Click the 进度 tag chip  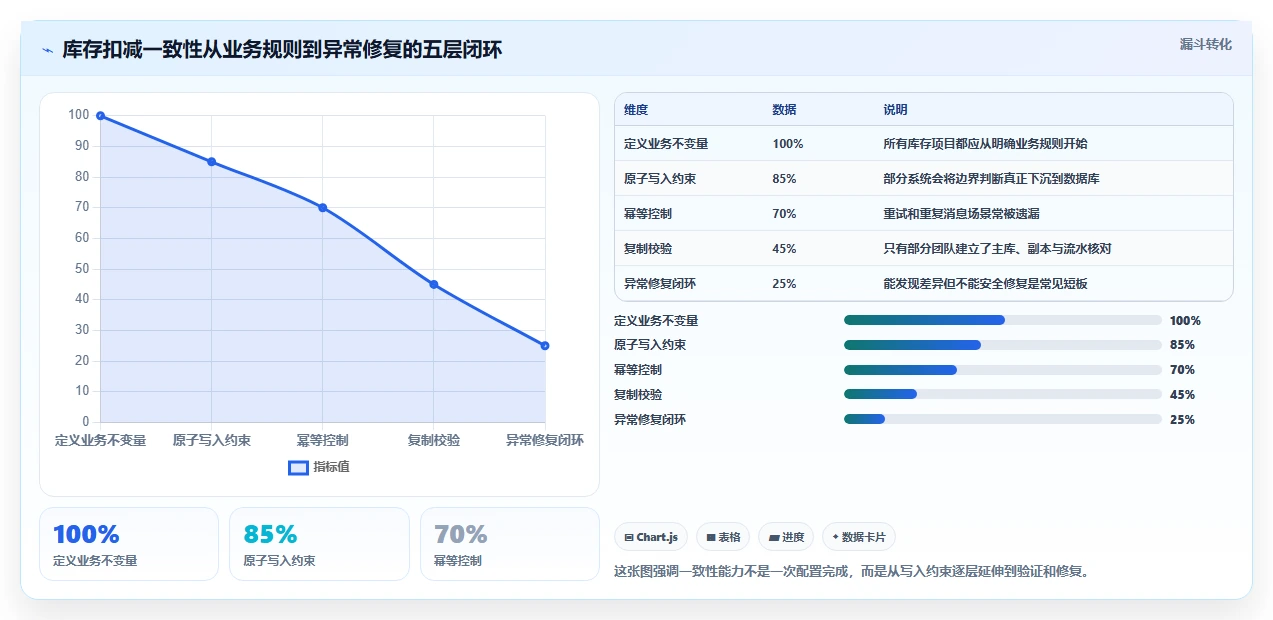click(x=786, y=537)
